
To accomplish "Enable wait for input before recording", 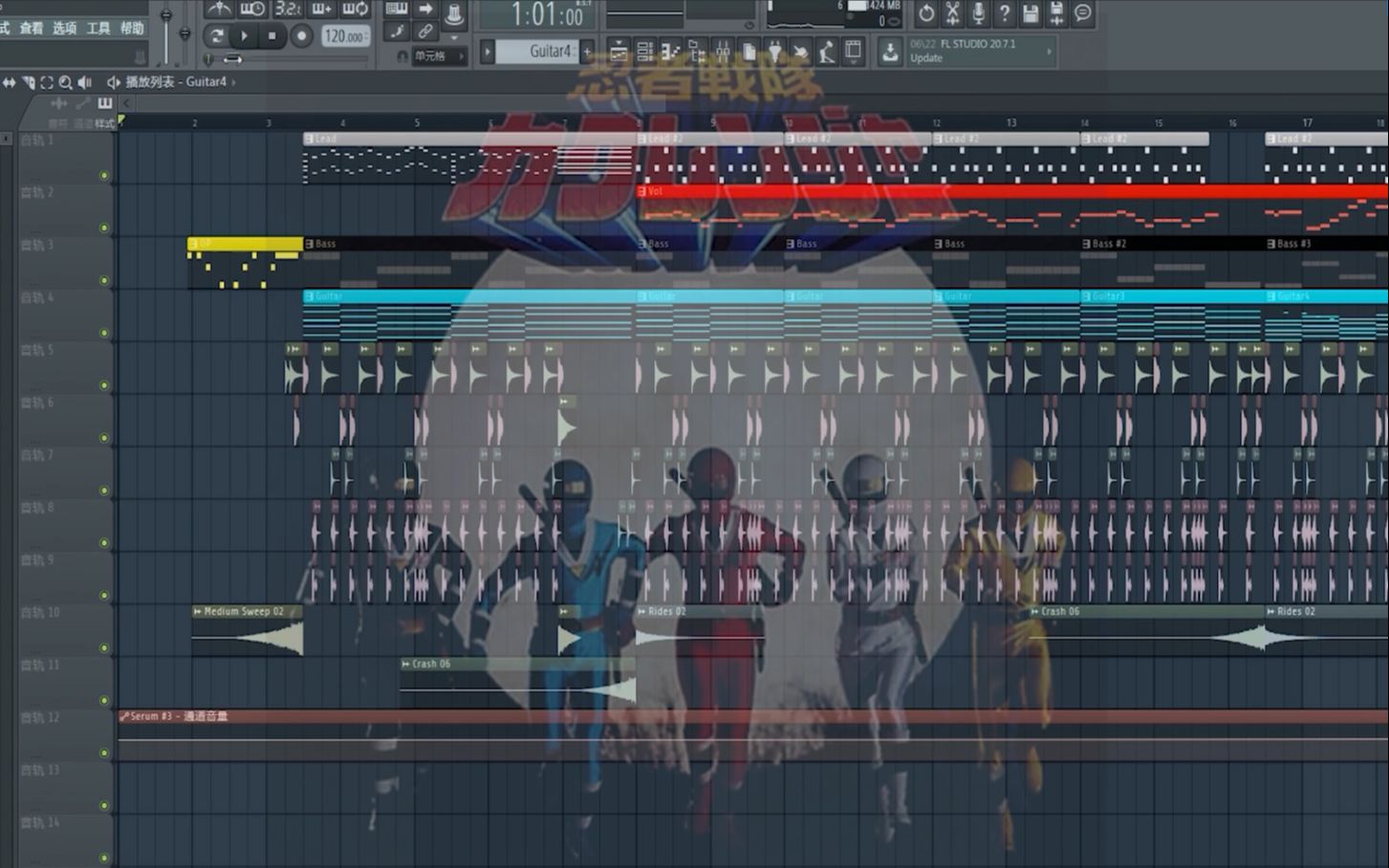I will [251, 9].
